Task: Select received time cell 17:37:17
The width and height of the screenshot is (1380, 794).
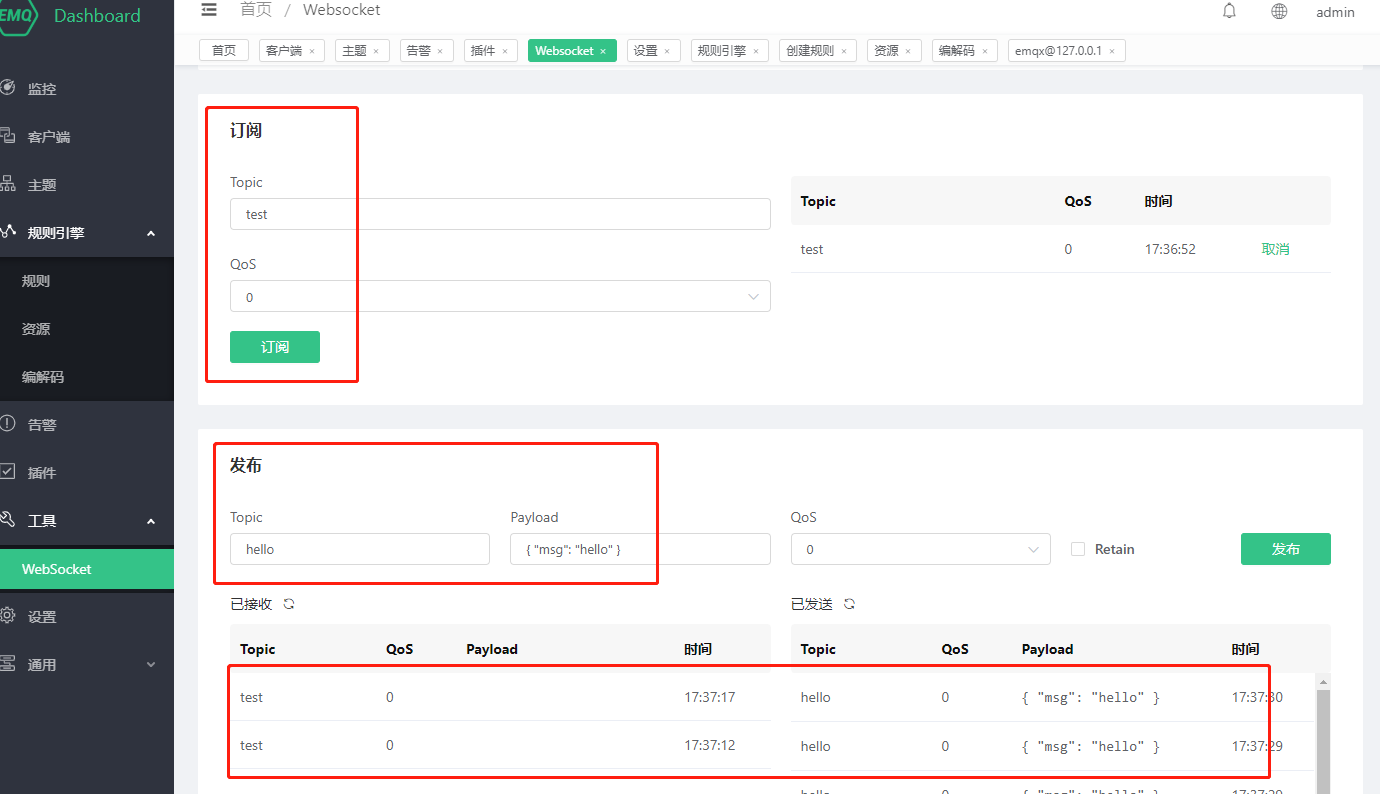Action: click(710, 697)
